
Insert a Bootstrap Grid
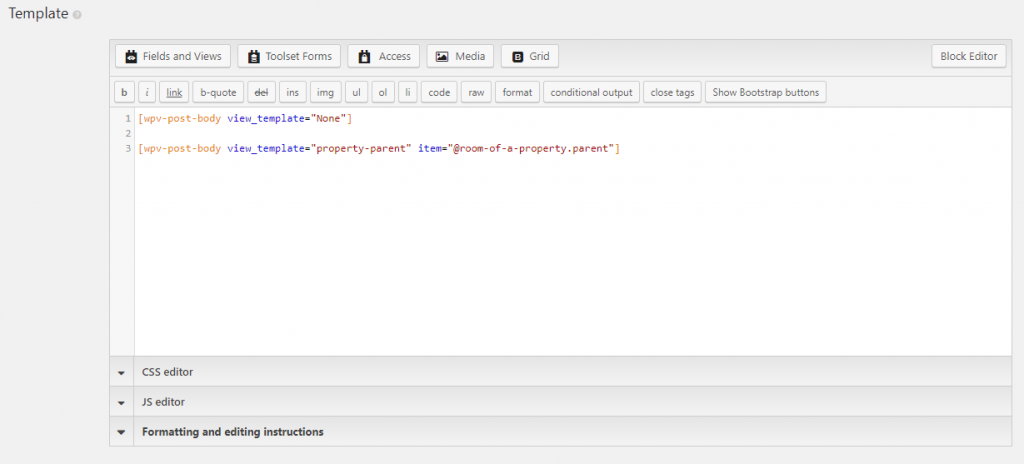coord(530,56)
